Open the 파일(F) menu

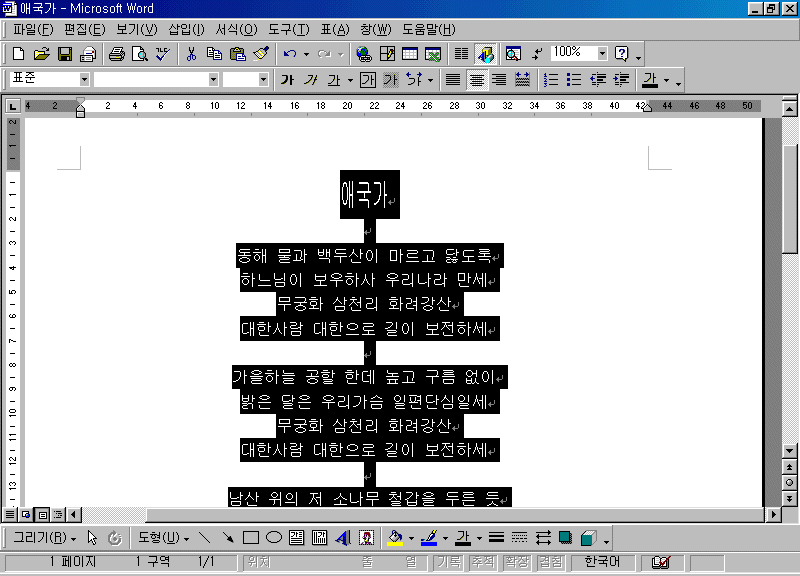click(33, 30)
